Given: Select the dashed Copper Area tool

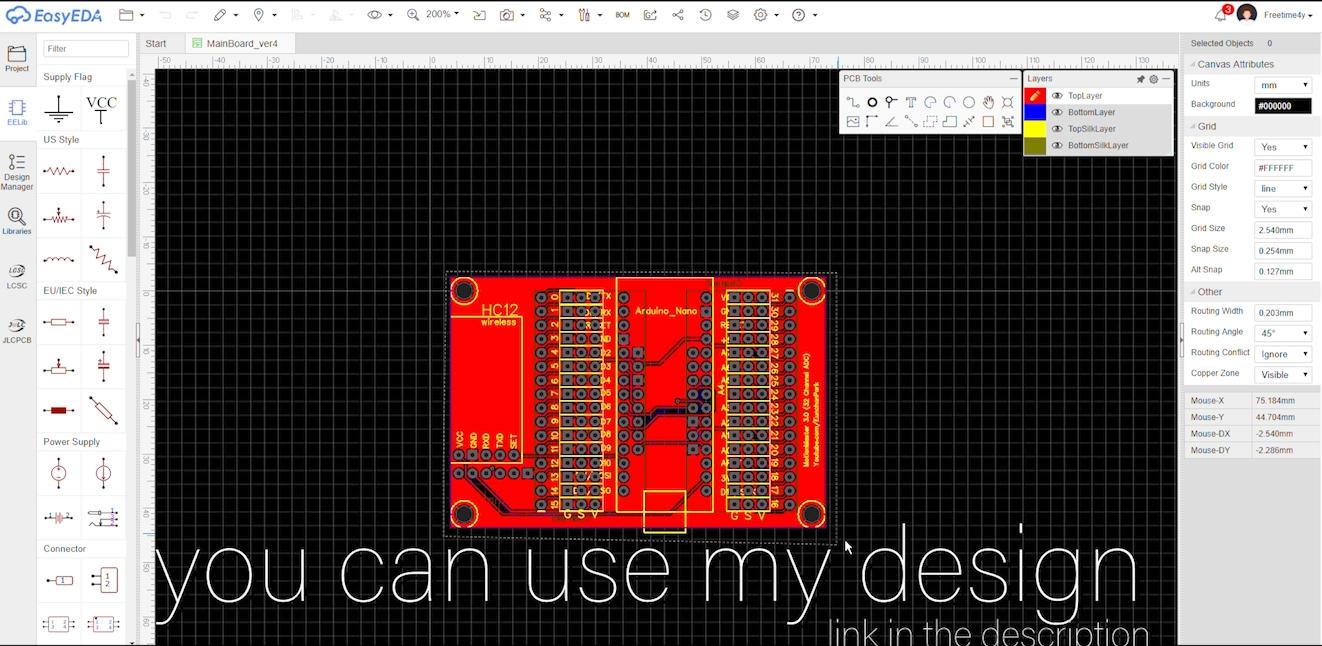Looking at the screenshot, I should coord(930,122).
